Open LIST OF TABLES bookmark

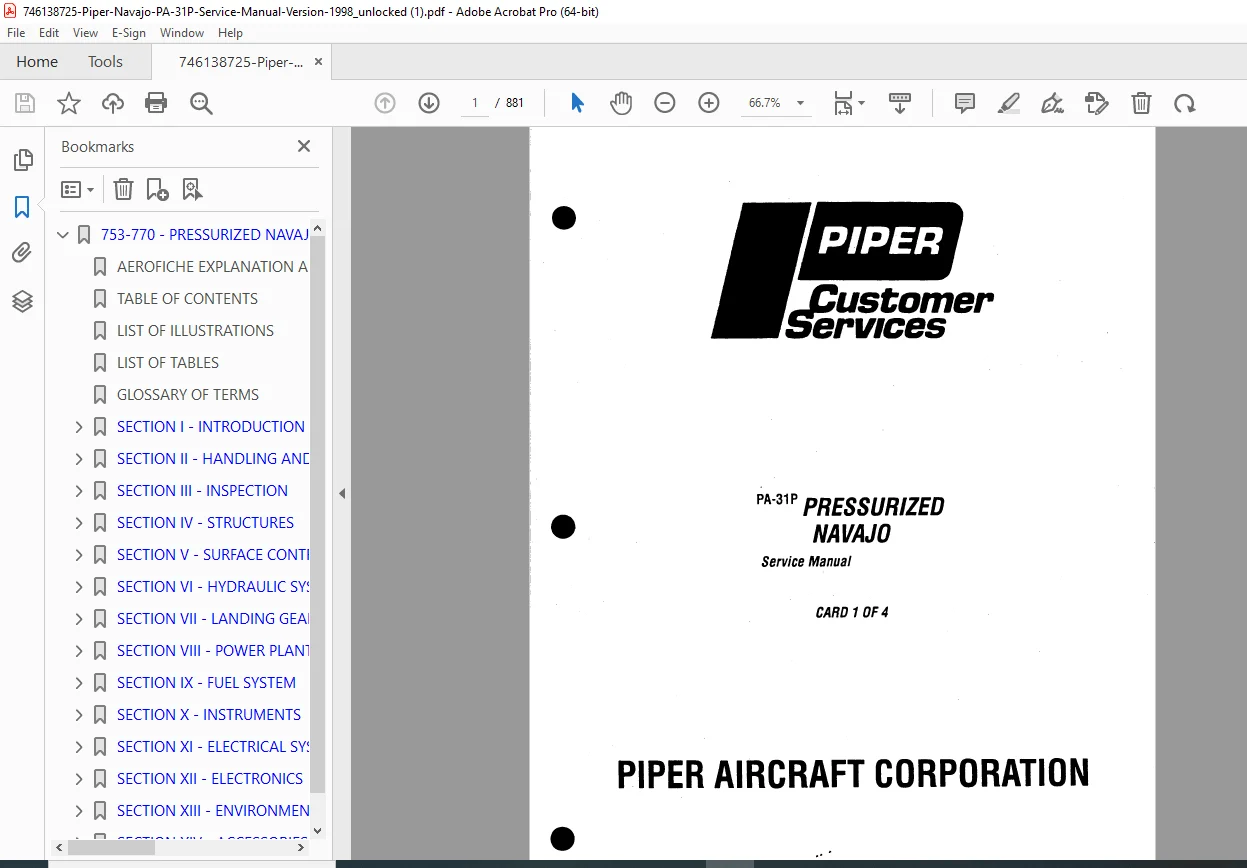tap(168, 363)
